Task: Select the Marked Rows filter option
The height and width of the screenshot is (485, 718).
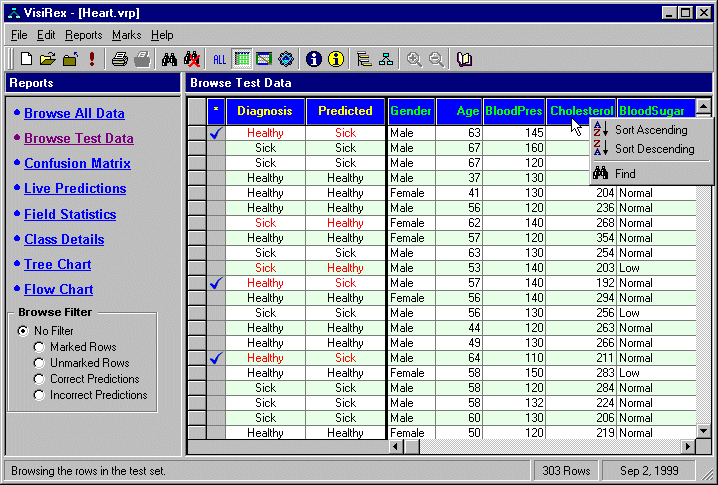Action: coord(39,347)
